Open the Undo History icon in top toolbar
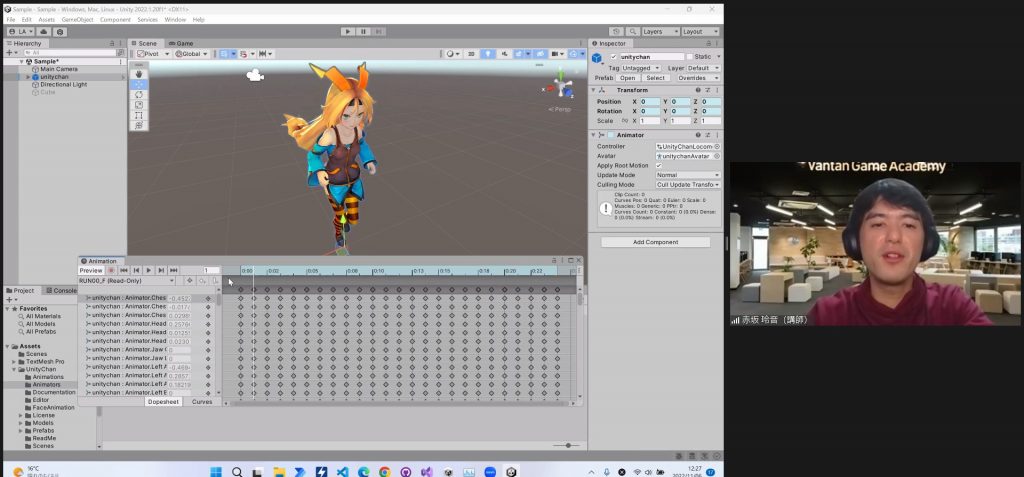Image resolution: width=1024 pixels, height=477 pixels. click(617, 31)
